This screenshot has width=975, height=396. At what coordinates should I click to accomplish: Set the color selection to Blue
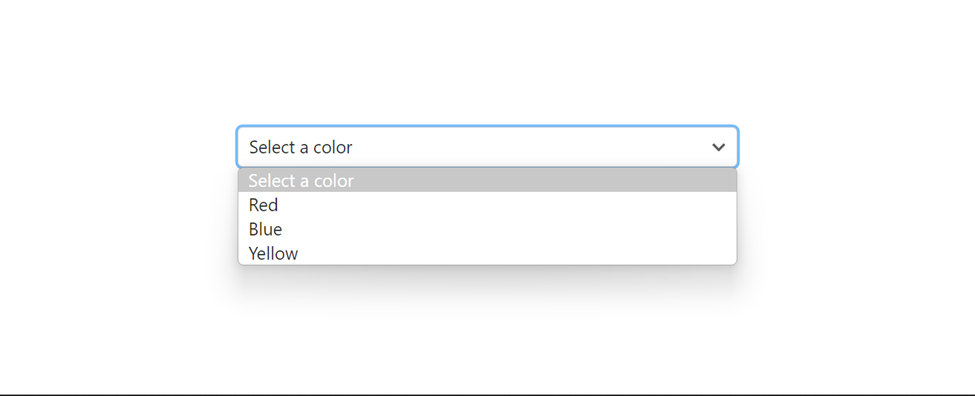click(487, 229)
